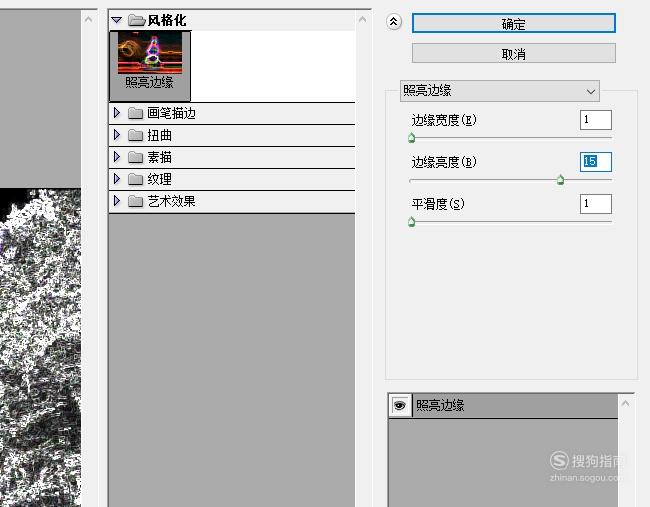Viewport: 650px width, 507px height.
Task: Expand the 纹理 folder triangle
Action: click(x=117, y=178)
